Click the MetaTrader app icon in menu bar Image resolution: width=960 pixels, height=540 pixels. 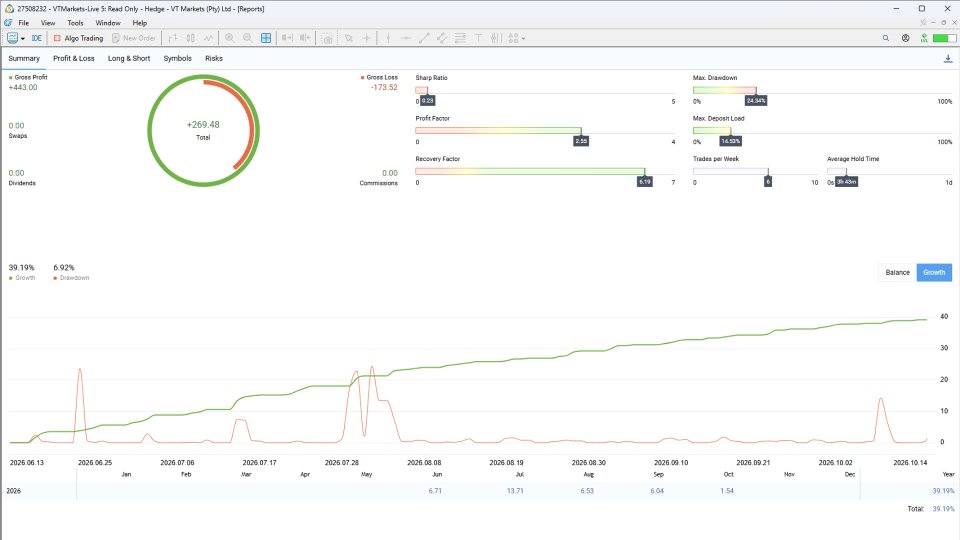coord(8,23)
